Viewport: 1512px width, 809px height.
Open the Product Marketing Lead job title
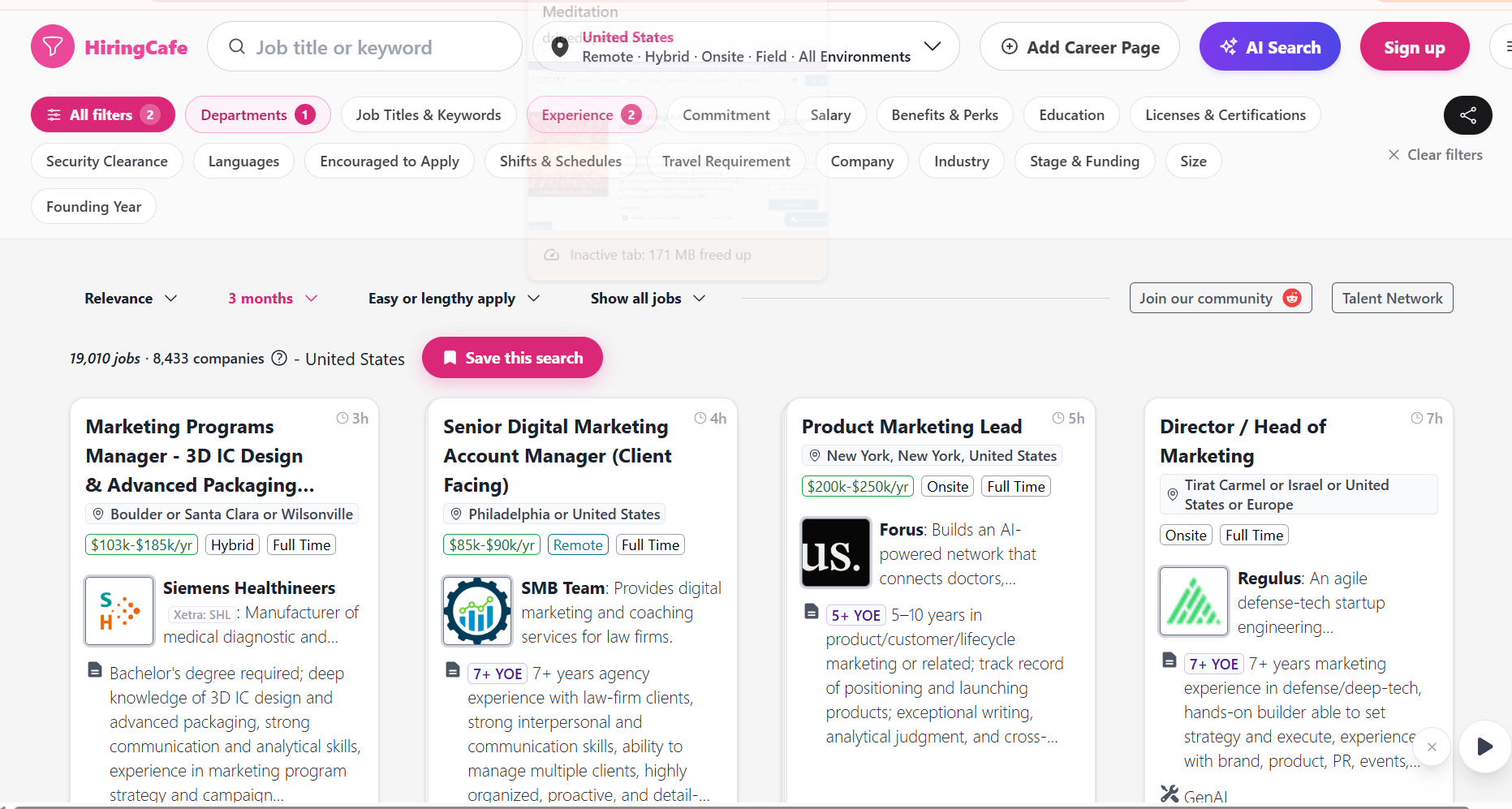pos(911,427)
